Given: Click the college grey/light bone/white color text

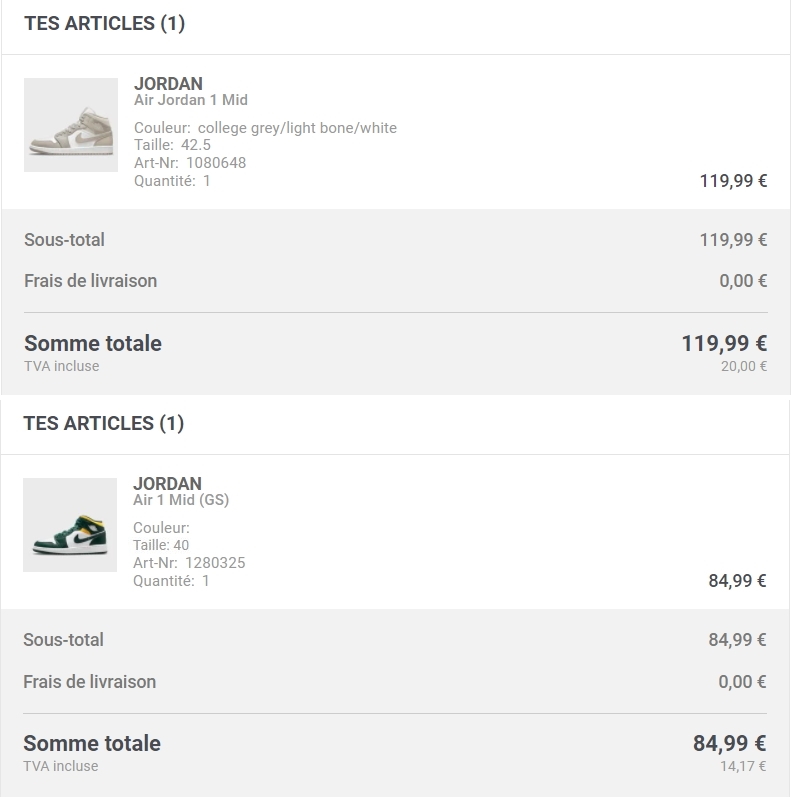Looking at the screenshot, I should coord(298,128).
